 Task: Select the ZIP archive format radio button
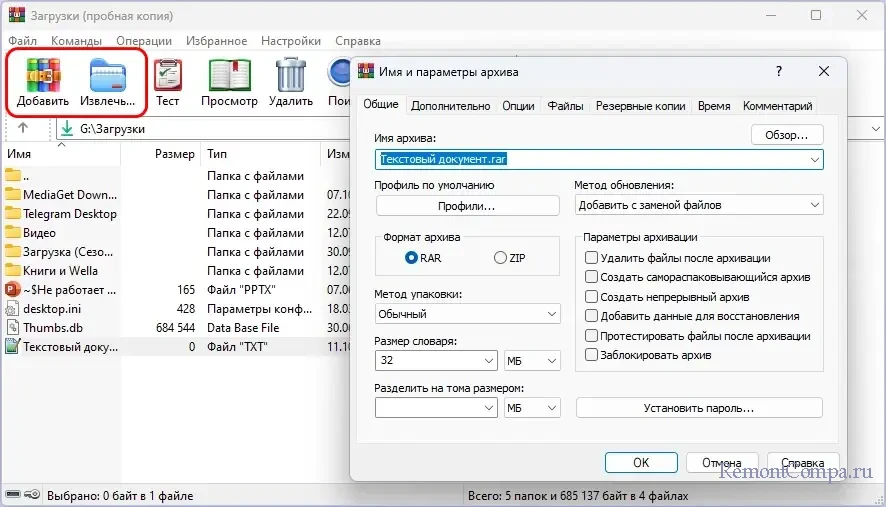[501, 258]
